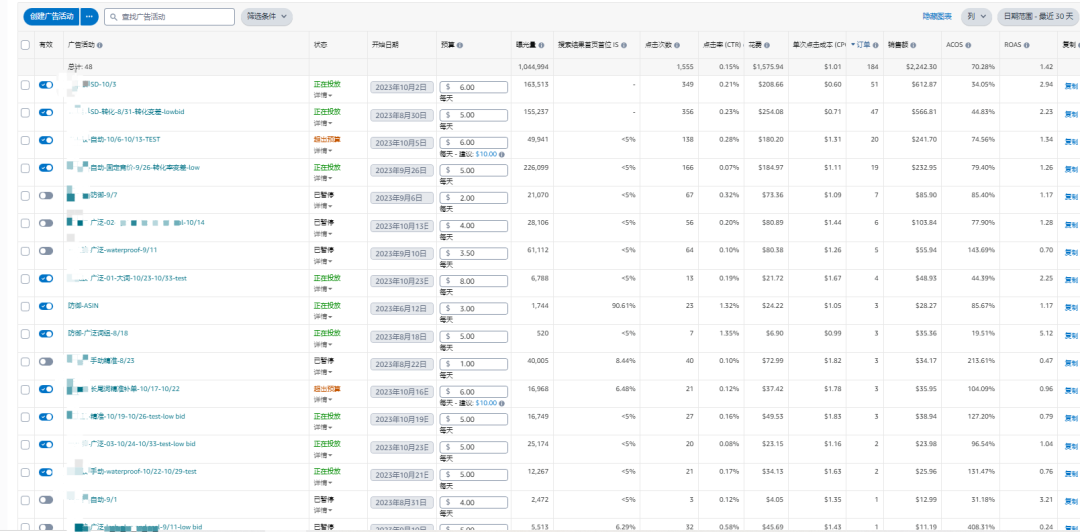Click the 查找广告活动 search field
This screenshot has height=532, width=1080.
point(169,17)
